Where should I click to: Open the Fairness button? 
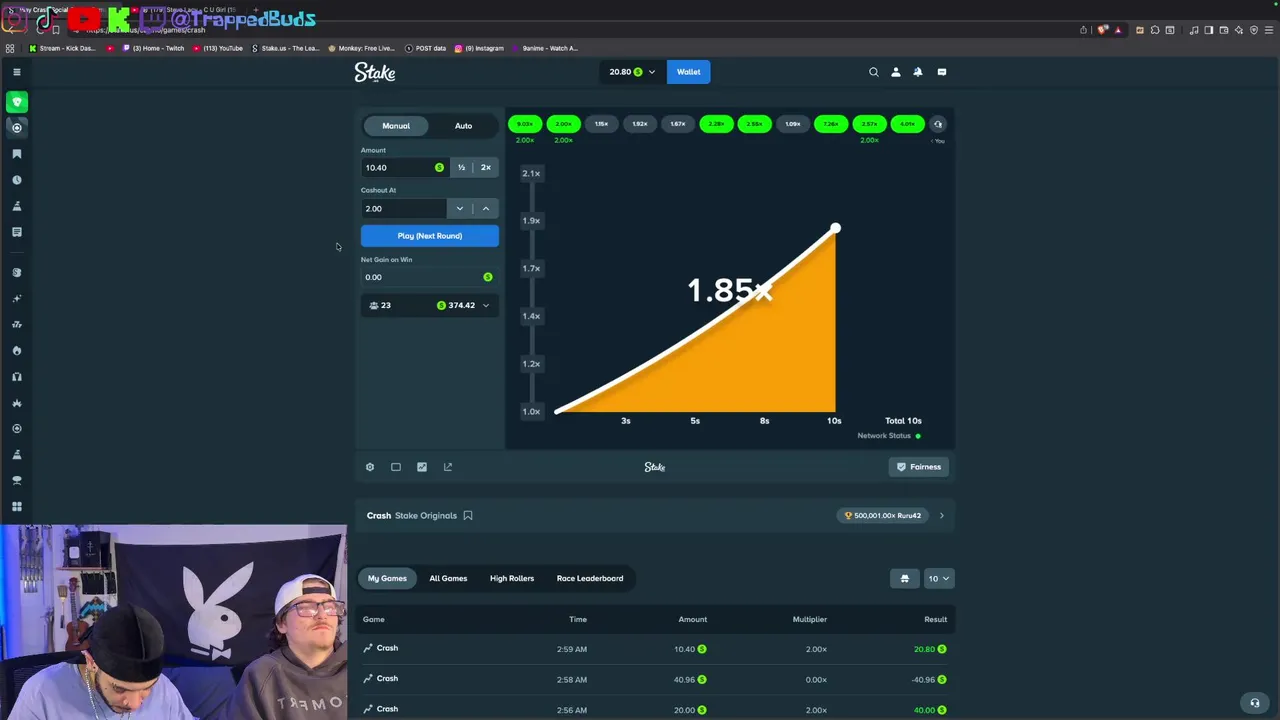pyautogui.click(x=919, y=467)
